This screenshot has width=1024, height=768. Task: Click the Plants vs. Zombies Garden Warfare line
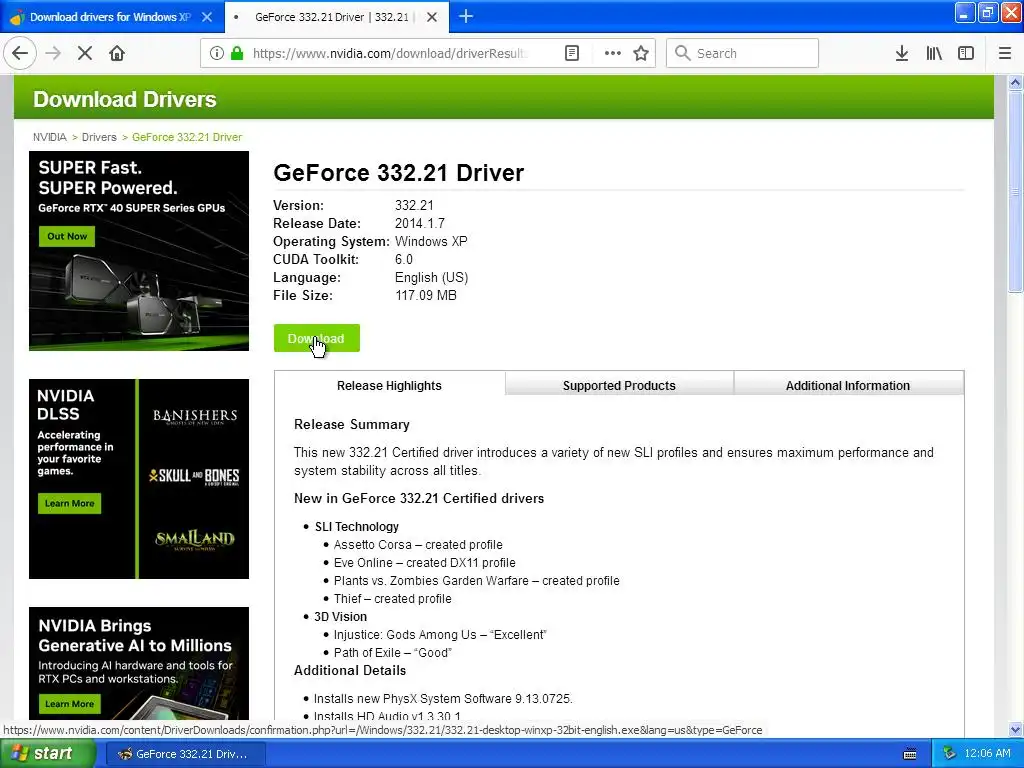tap(476, 581)
